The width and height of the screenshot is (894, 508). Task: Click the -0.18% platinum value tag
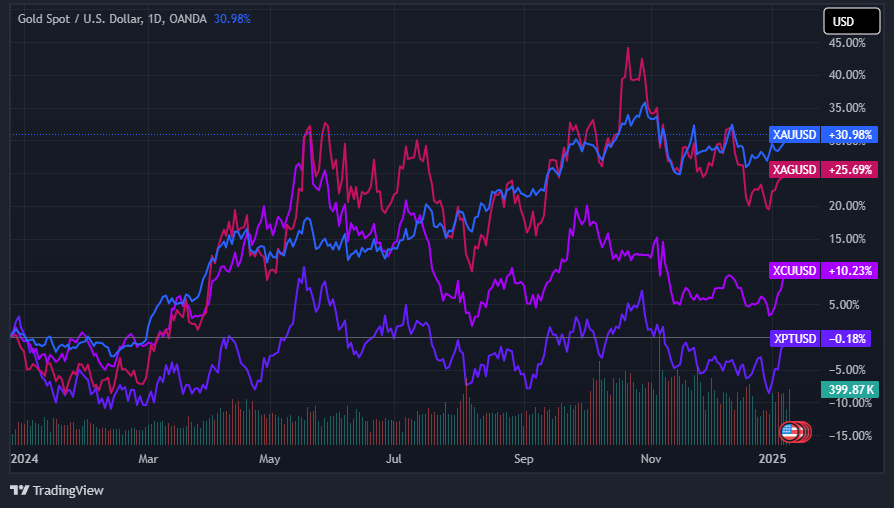pos(847,339)
